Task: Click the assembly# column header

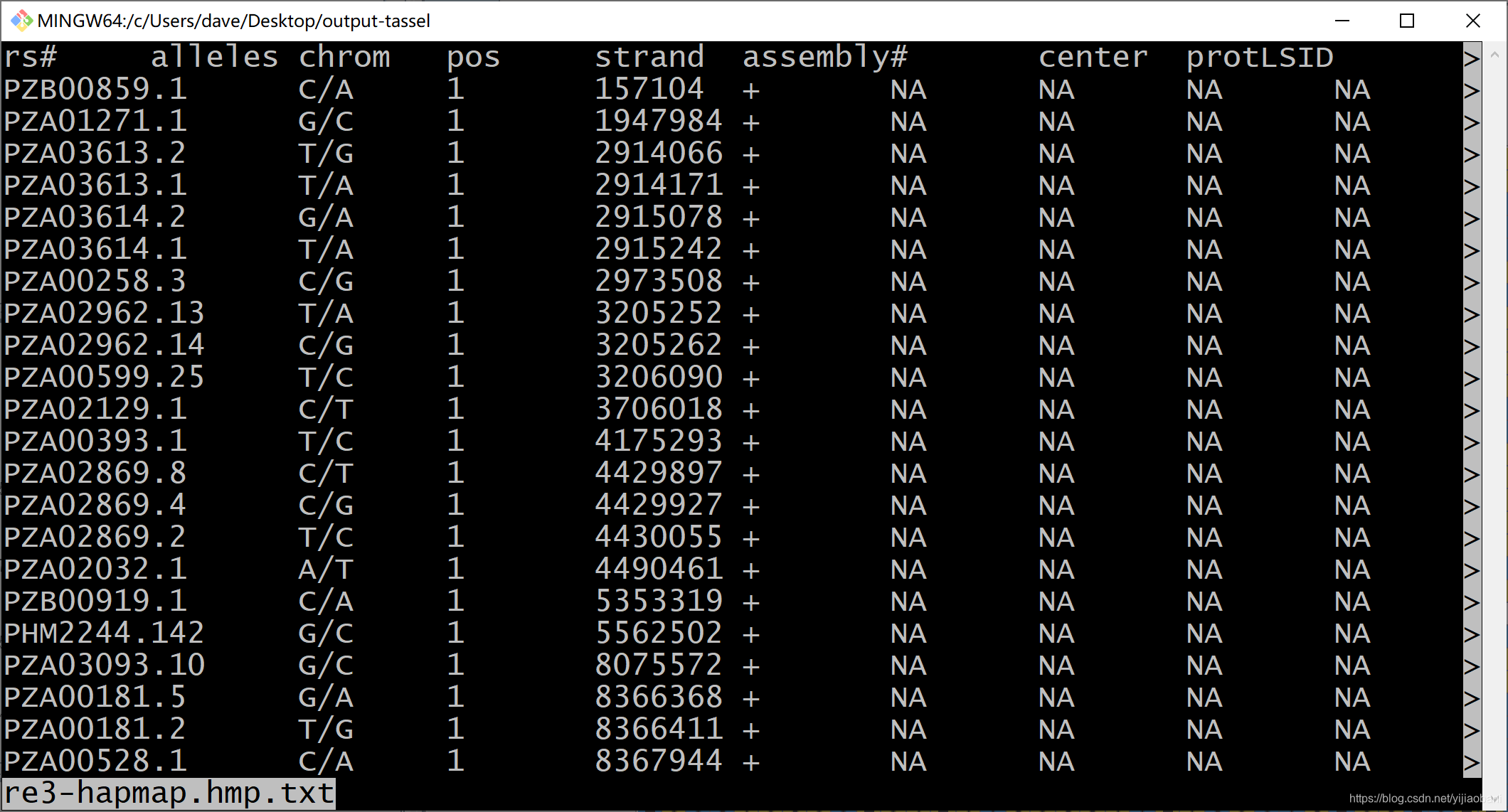Action: (x=825, y=58)
